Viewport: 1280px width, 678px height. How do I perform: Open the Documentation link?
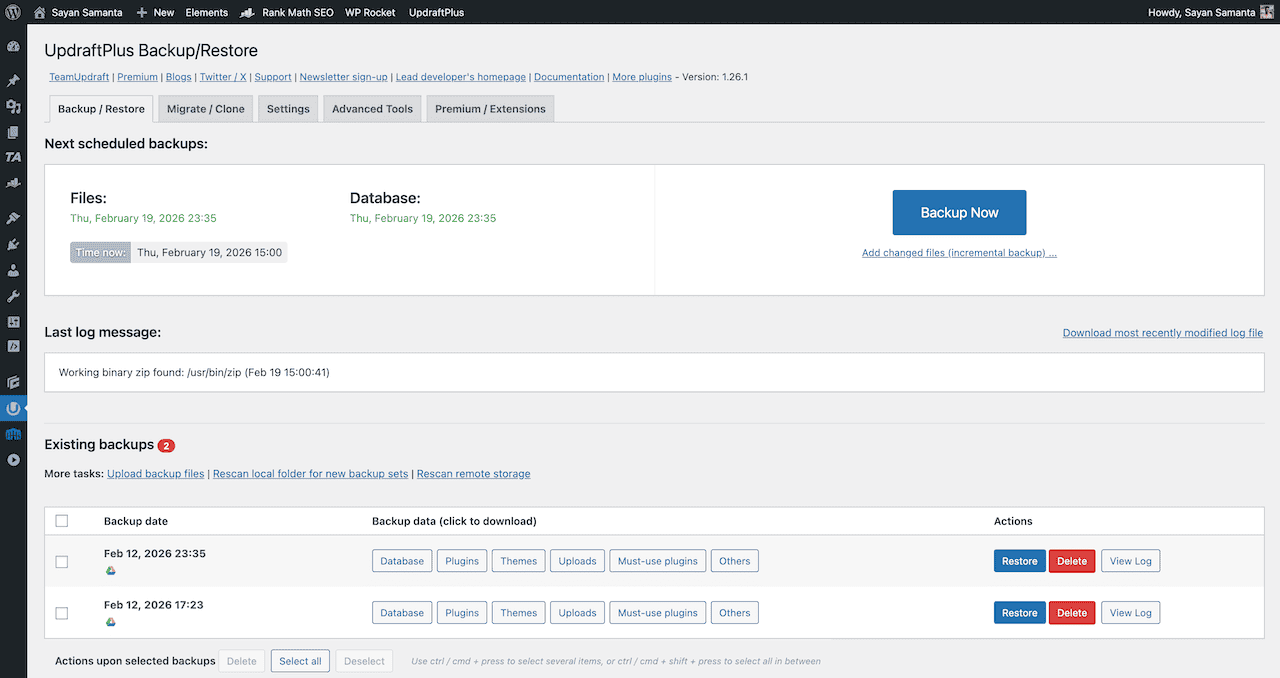coord(569,77)
